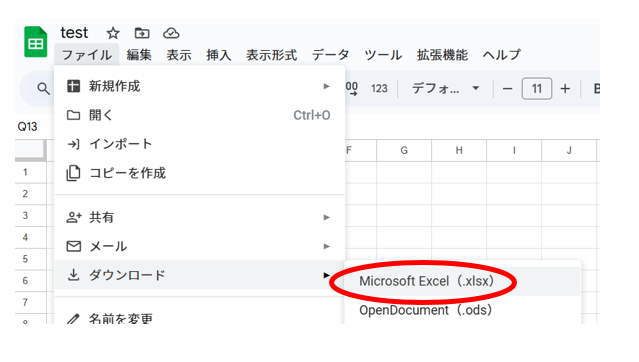Click the search magnifier icon in toolbar
The image size is (639, 362).
(43, 88)
